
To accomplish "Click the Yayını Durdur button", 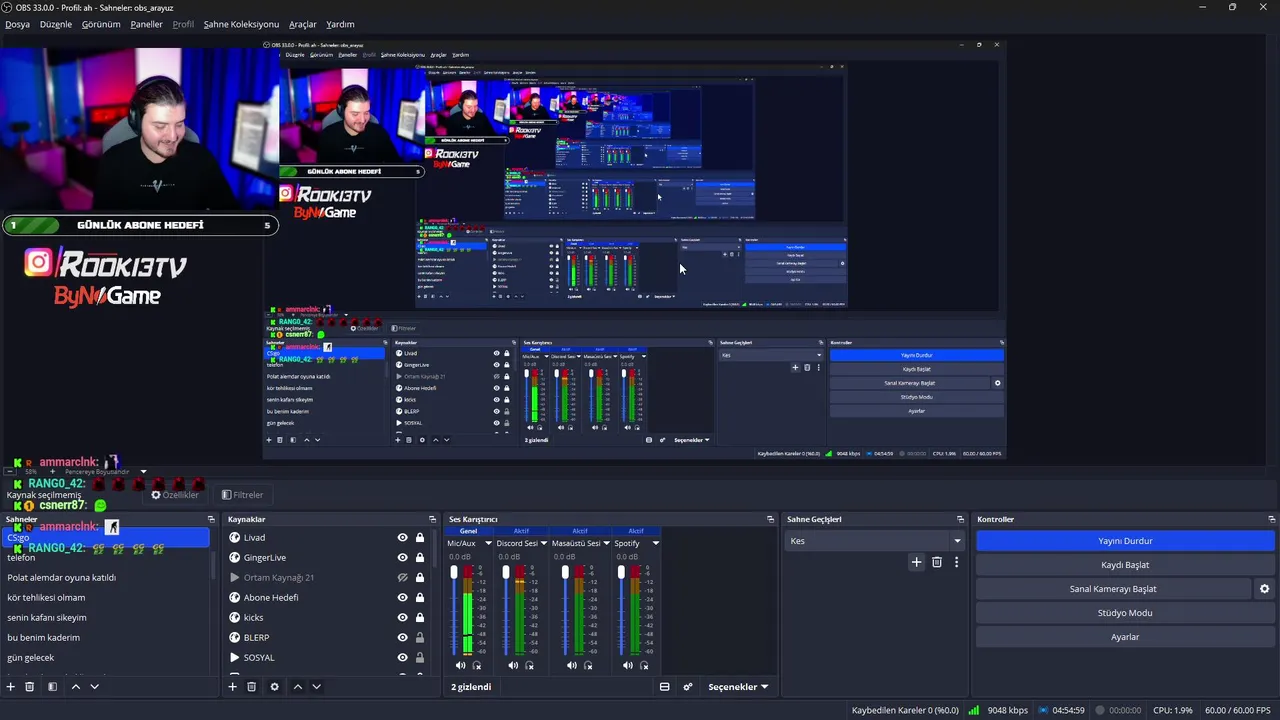I will coord(1125,541).
